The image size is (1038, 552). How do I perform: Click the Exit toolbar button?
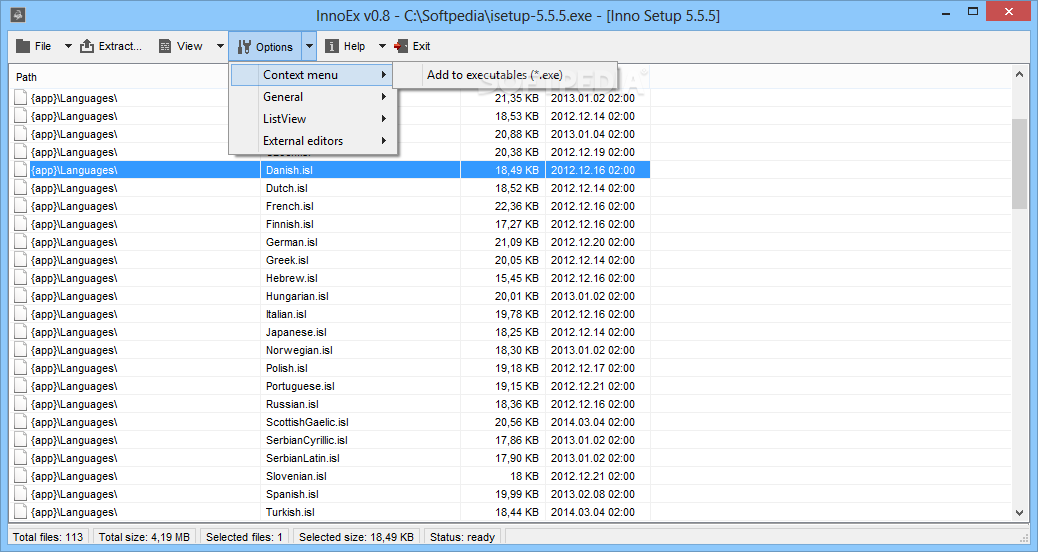[412, 46]
